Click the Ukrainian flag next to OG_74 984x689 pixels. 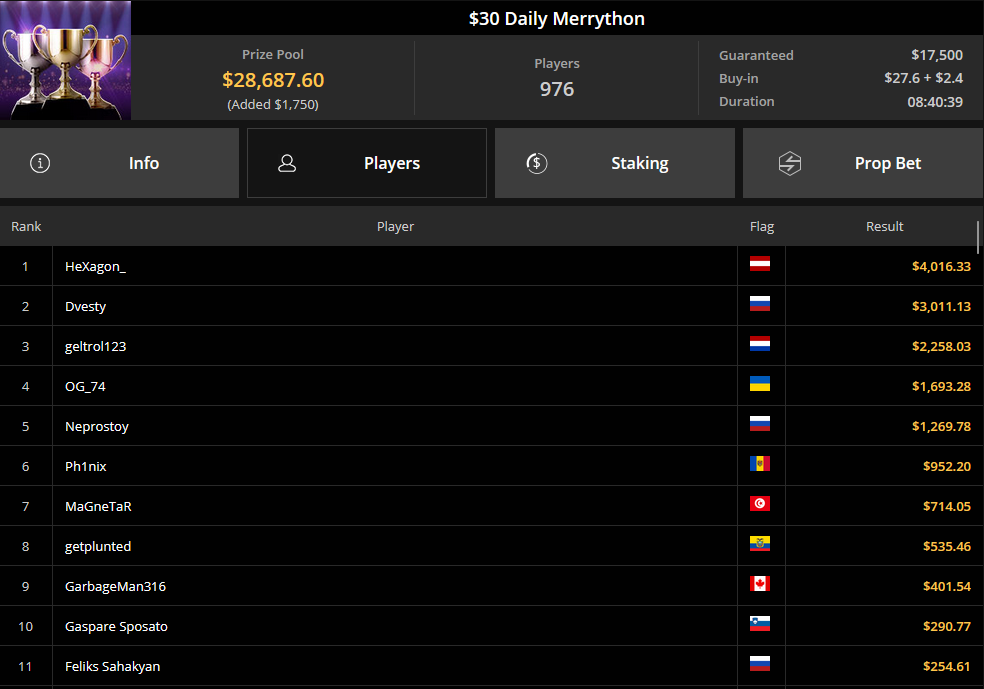pyautogui.click(x=760, y=384)
